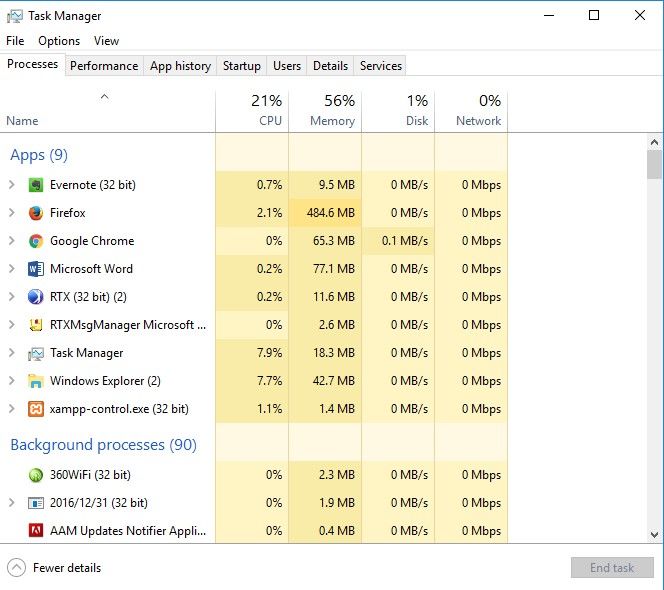
Task: Switch to the Services tab
Action: click(381, 66)
